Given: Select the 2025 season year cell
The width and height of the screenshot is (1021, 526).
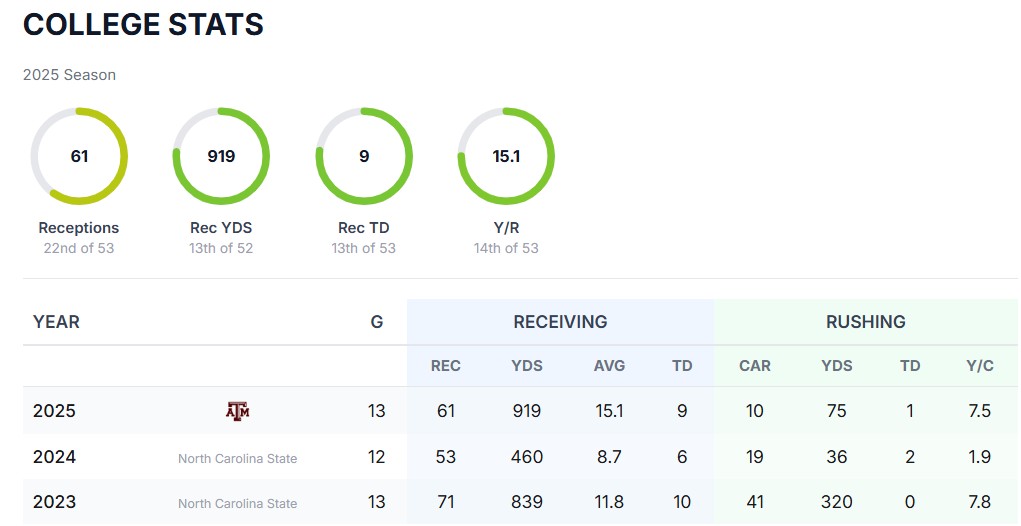Looking at the screenshot, I should [54, 411].
